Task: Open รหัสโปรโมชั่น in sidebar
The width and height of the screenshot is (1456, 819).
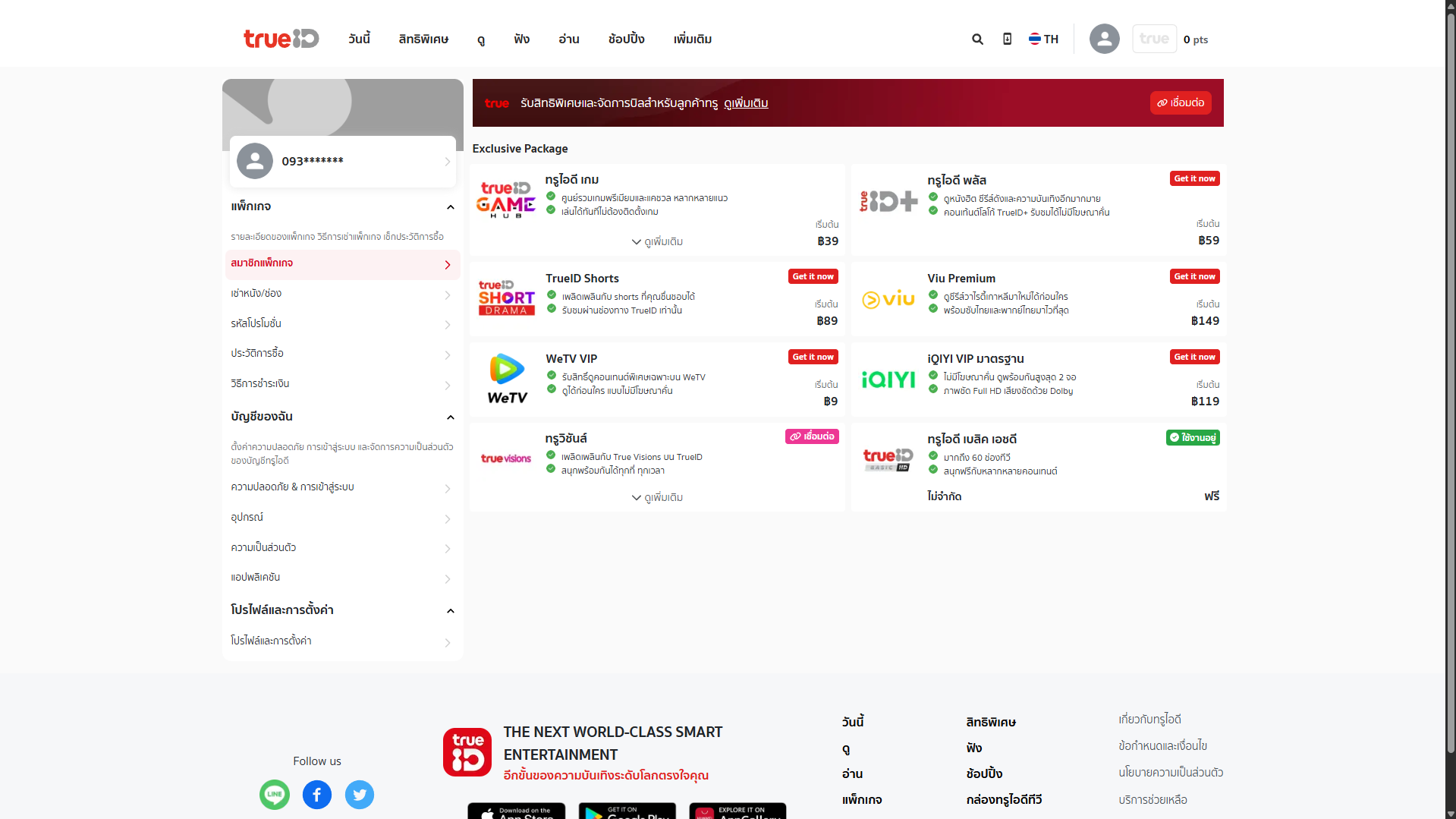Action: click(343, 325)
